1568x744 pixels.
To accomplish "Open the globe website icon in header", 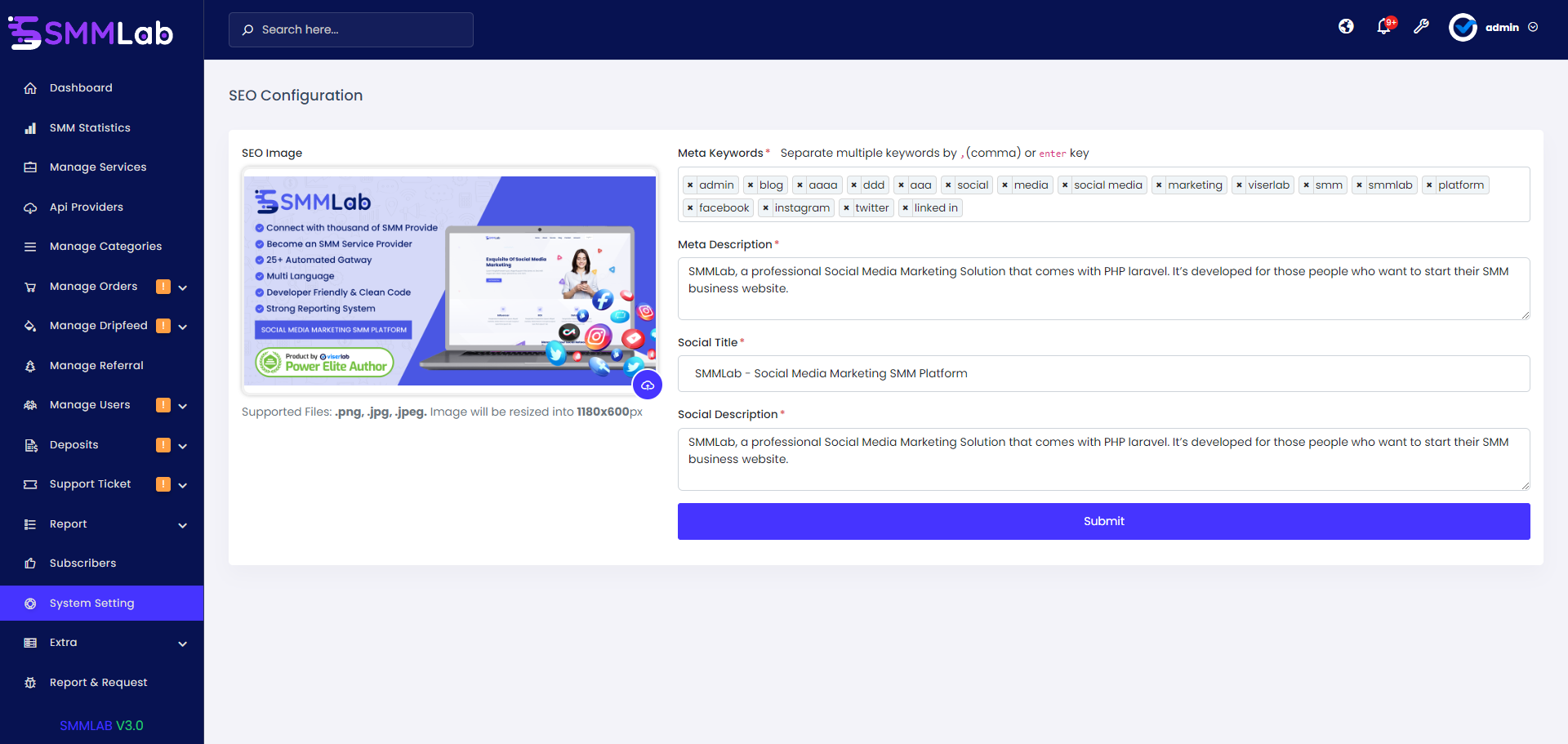I will coord(1346,27).
